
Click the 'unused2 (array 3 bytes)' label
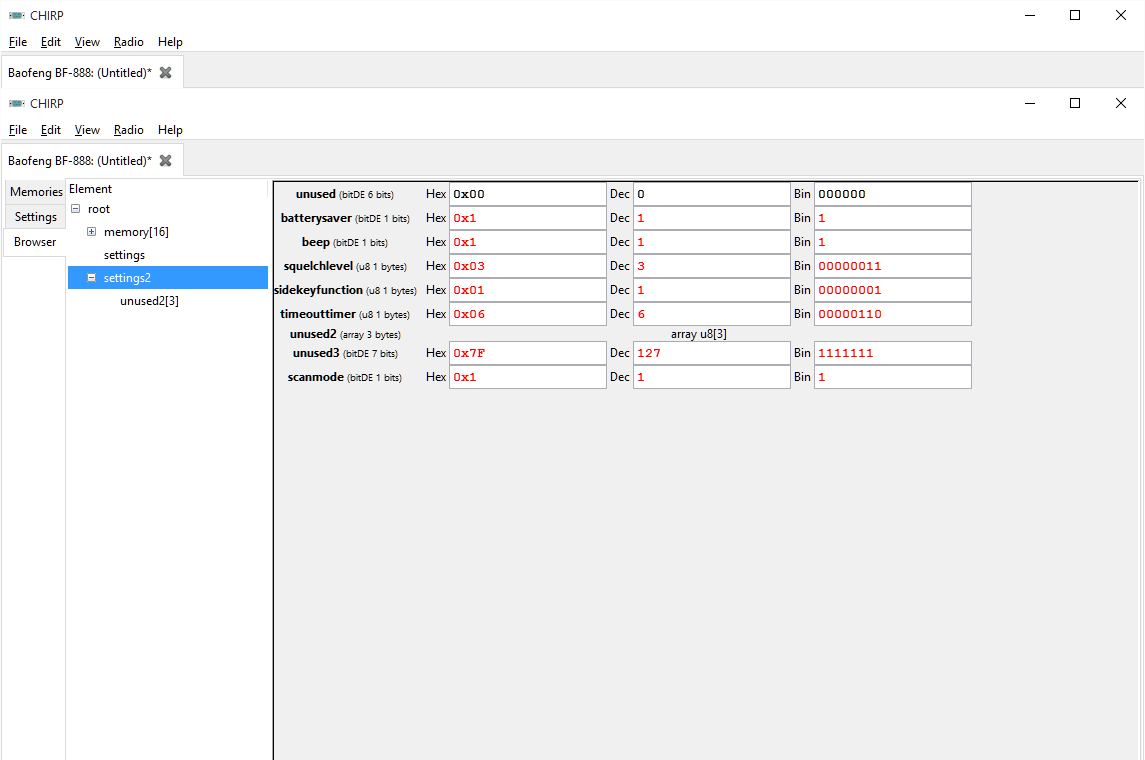345,334
